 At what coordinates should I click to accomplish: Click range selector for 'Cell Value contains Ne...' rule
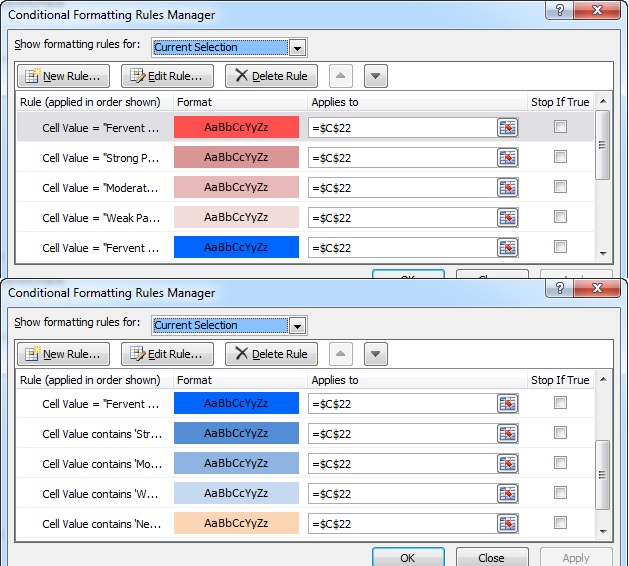coord(508,524)
